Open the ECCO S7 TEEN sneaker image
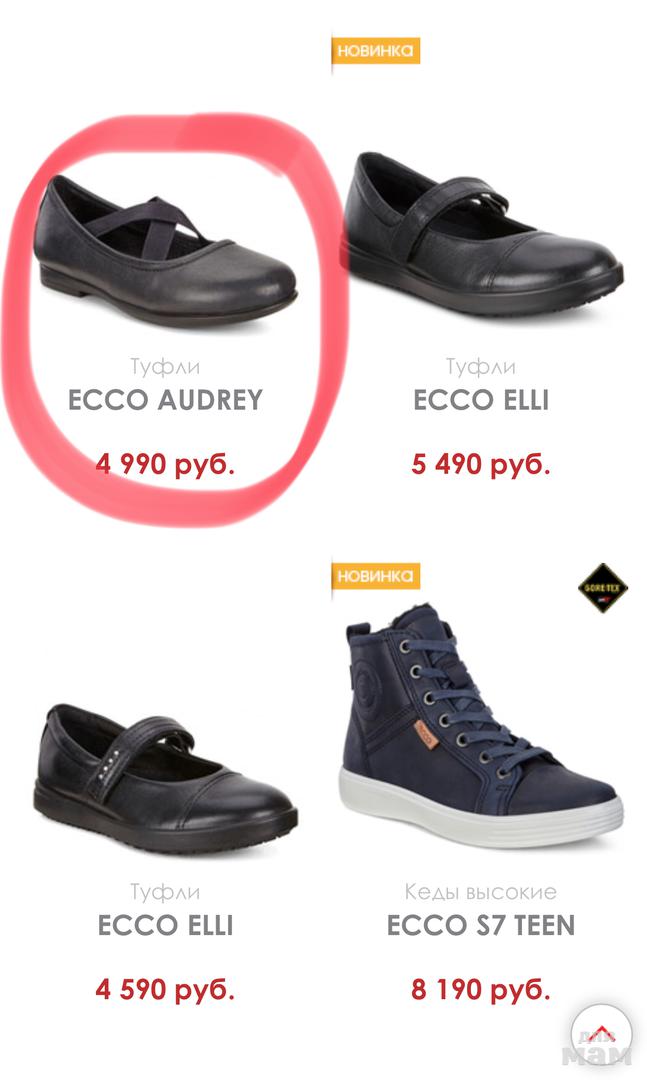The height and width of the screenshot is (1080, 647). (481, 725)
